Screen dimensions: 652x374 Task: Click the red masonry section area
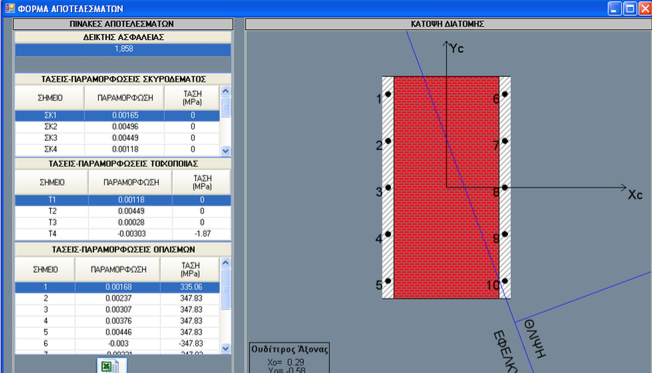pyautogui.click(x=447, y=187)
